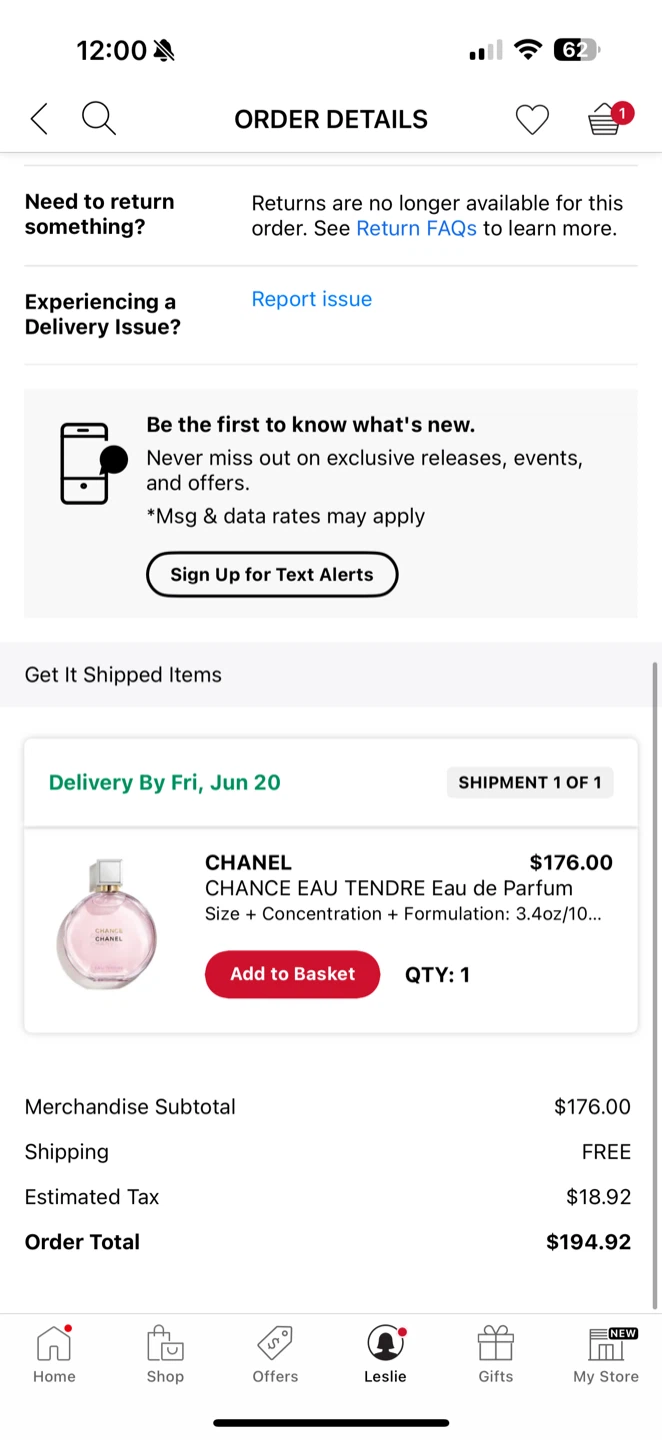Tap the Report issue link
The image size is (662, 1440).
pyautogui.click(x=311, y=299)
